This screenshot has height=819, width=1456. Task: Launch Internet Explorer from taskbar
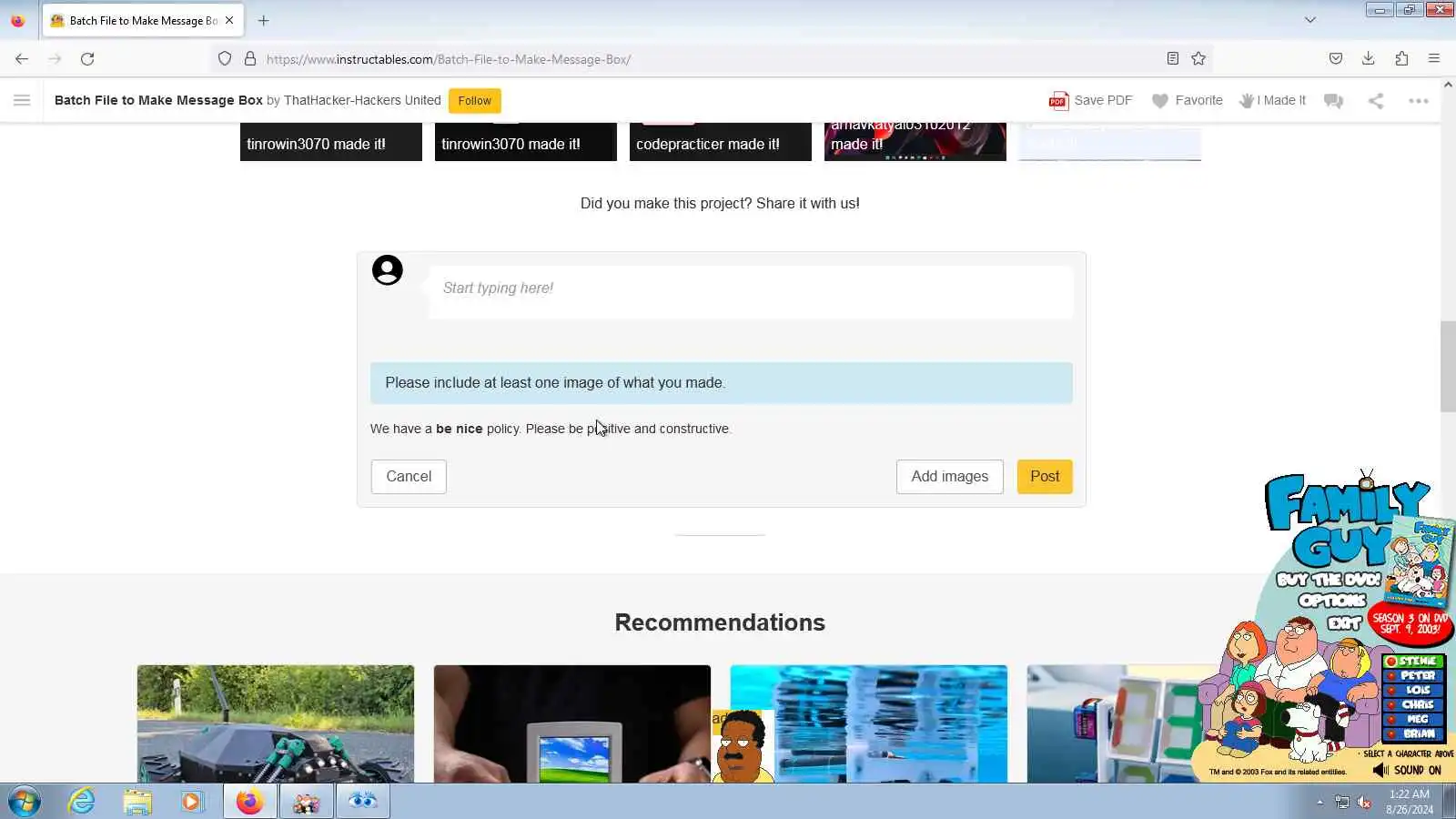[82, 802]
